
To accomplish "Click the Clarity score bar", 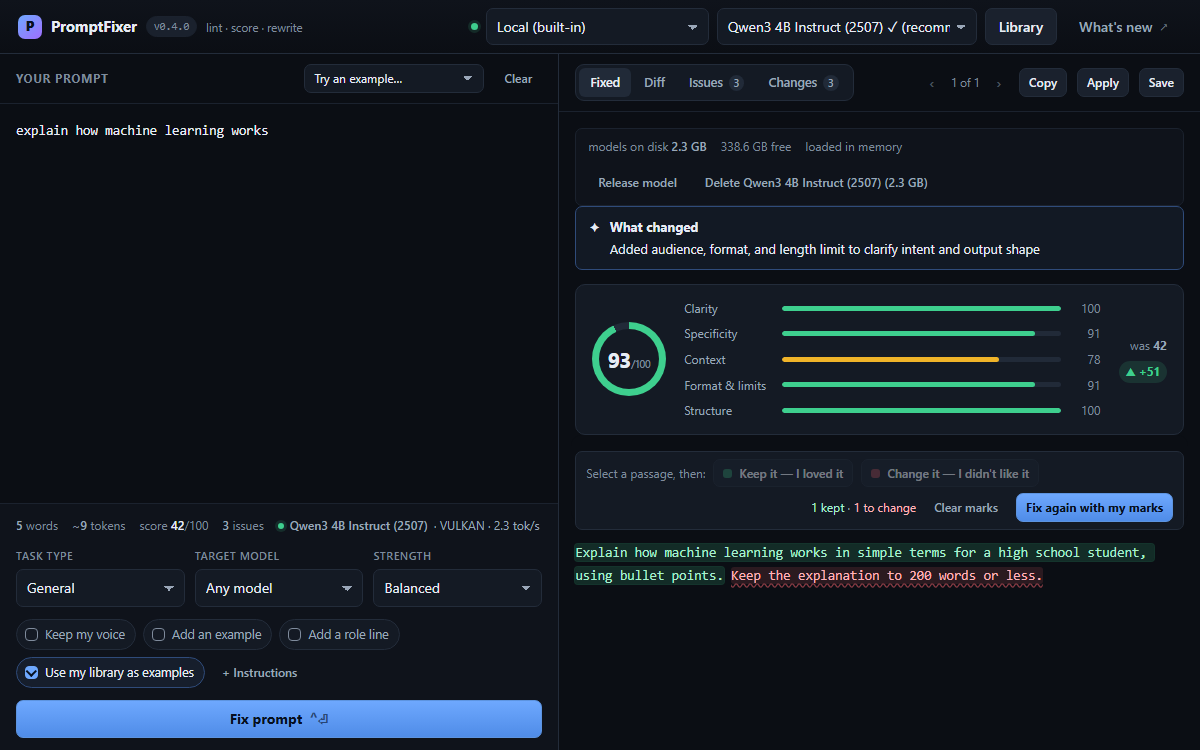I will 921,309.
